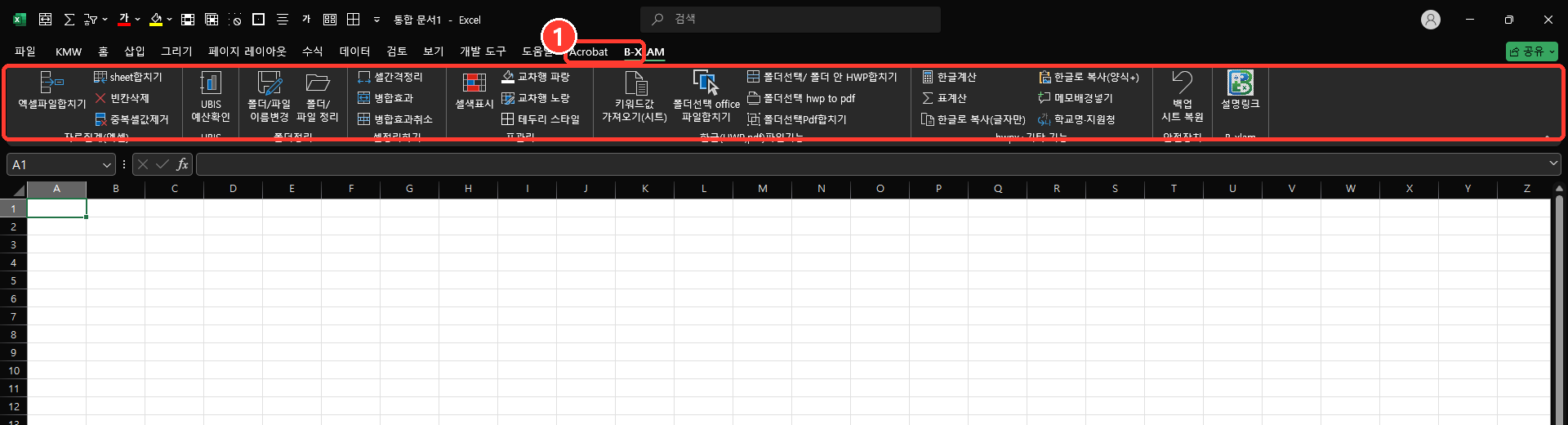Image resolution: width=1568 pixels, height=425 pixels.
Task: Expand the formula bar
Action: click(x=1553, y=164)
